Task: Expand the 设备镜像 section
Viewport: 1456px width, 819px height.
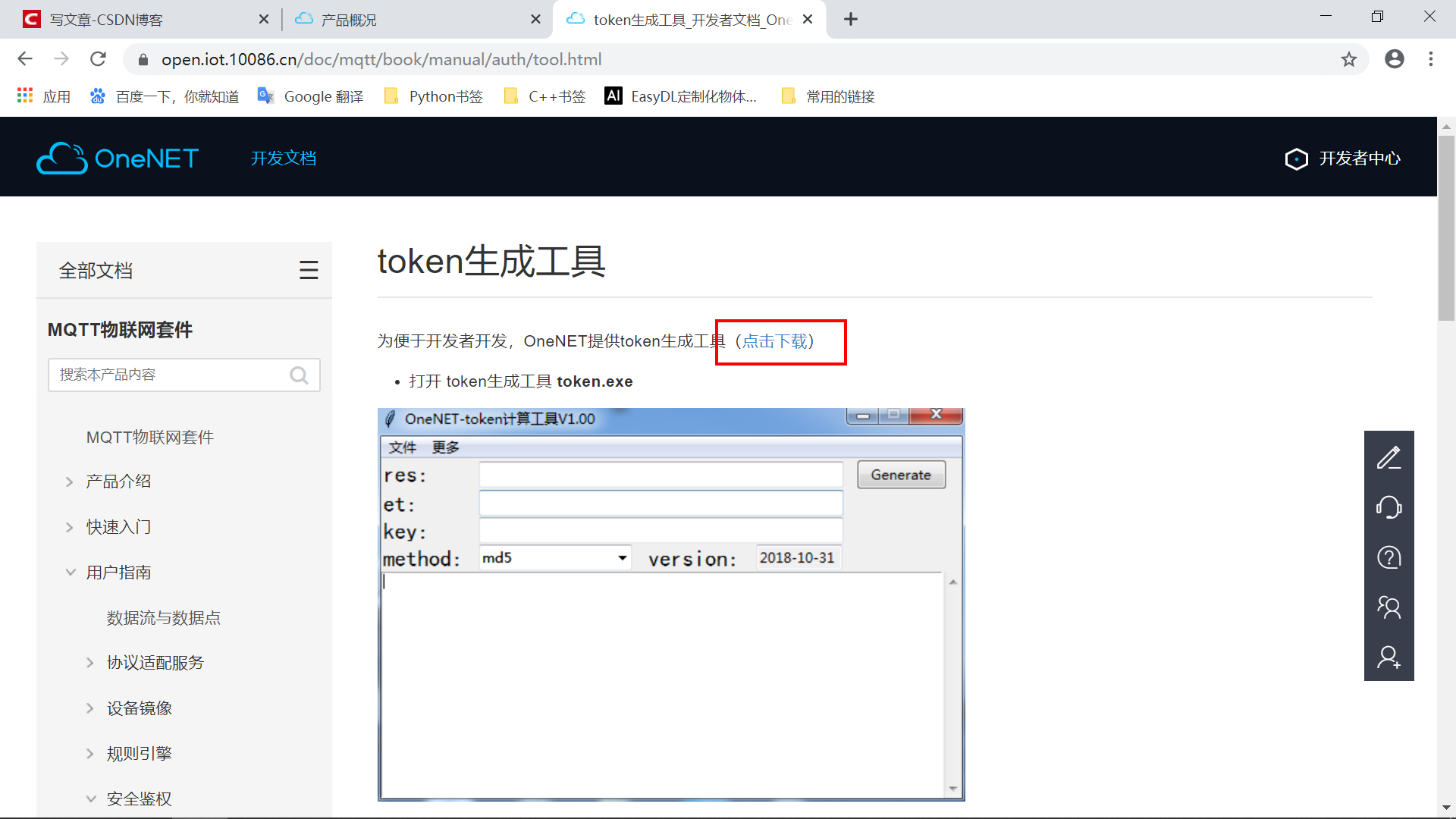Action: (x=140, y=708)
